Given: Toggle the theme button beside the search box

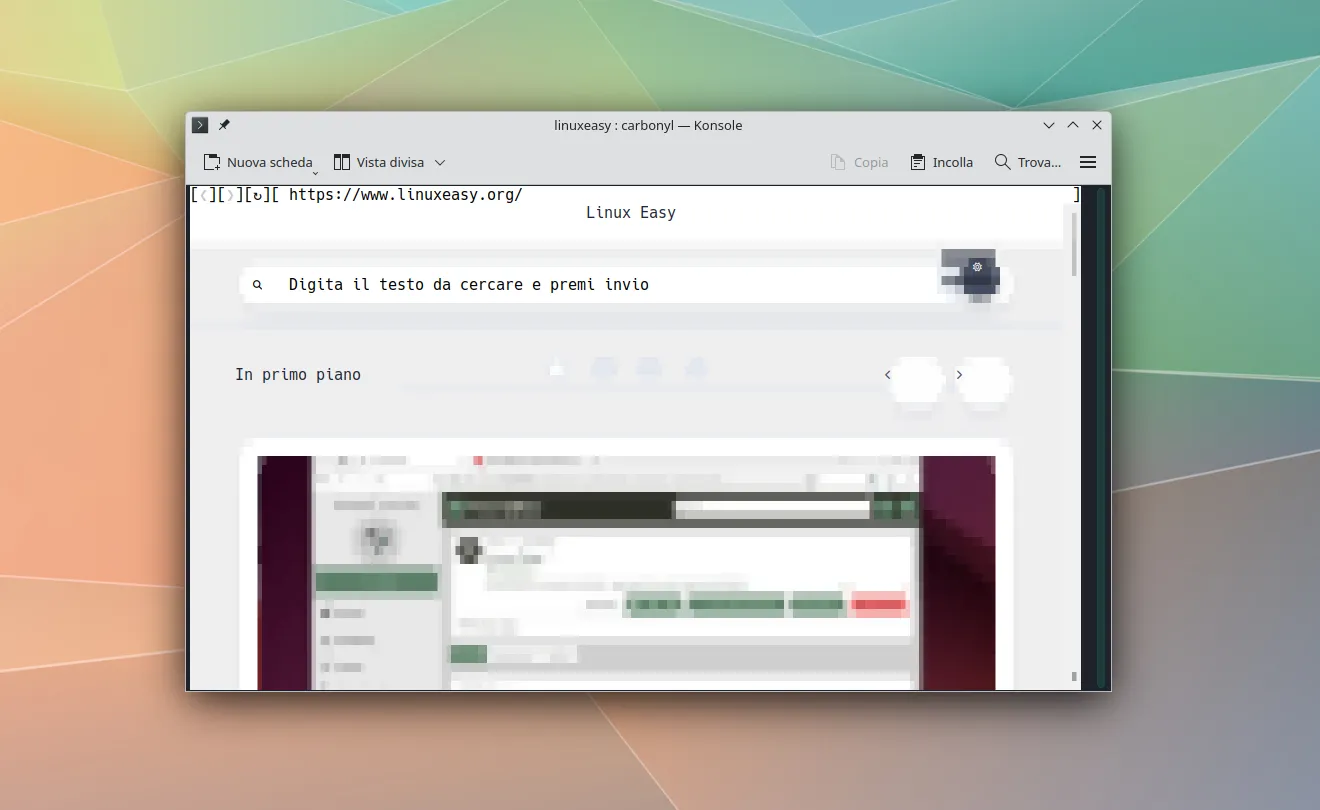Looking at the screenshot, I should (977, 268).
